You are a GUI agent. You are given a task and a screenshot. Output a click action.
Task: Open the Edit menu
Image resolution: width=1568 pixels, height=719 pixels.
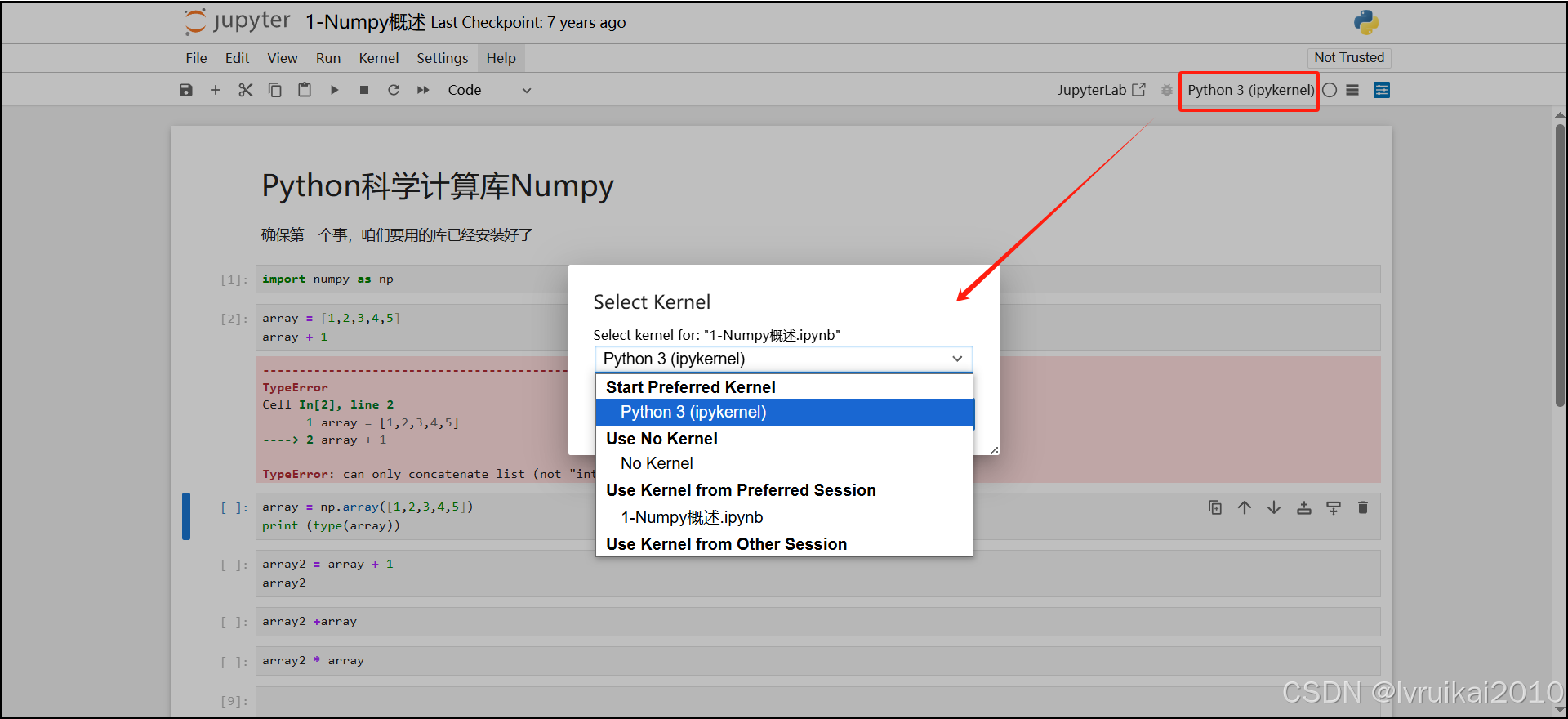click(x=238, y=58)
